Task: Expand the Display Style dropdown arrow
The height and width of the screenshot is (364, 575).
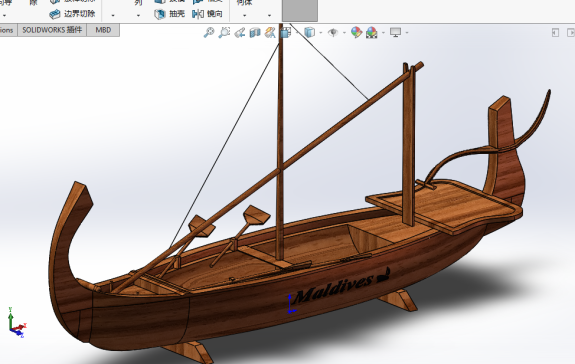Action: pos(321,33)
